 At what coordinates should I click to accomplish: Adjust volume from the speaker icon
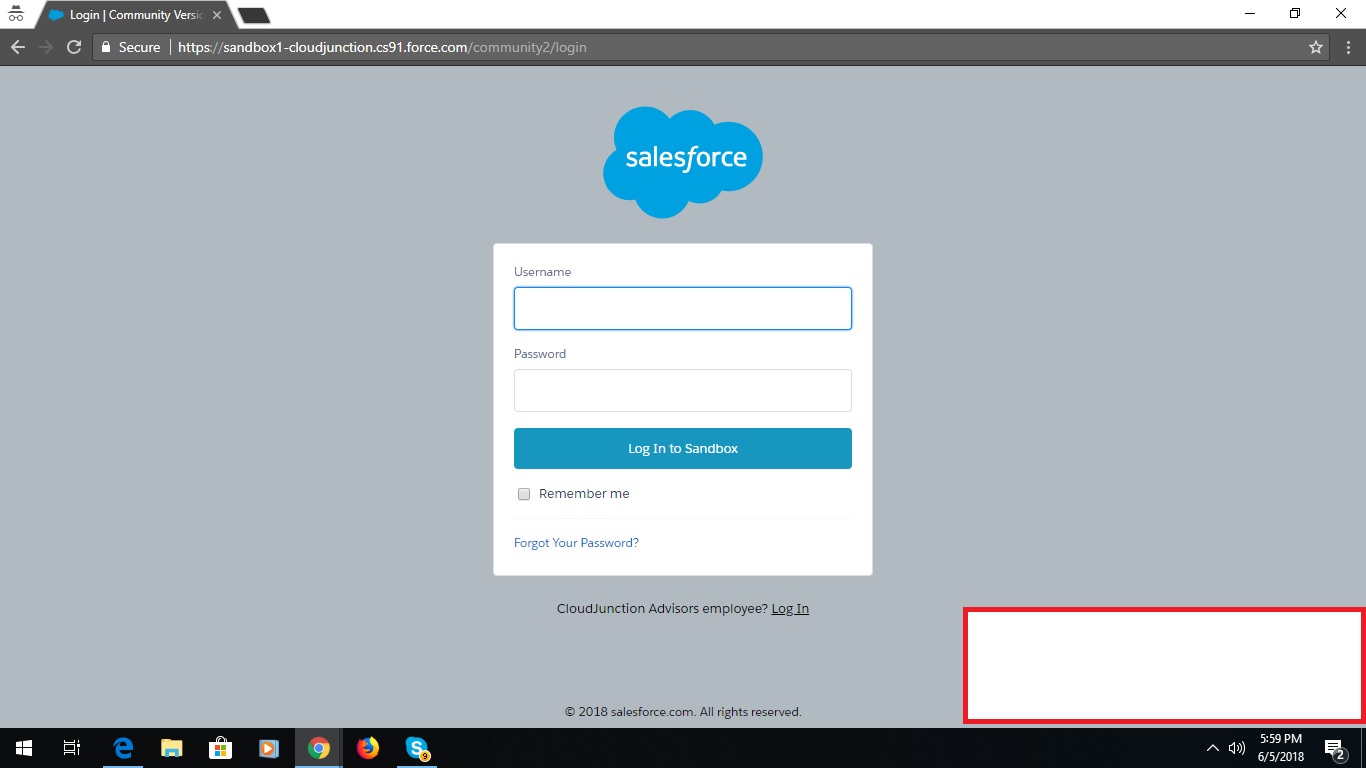1237,747
